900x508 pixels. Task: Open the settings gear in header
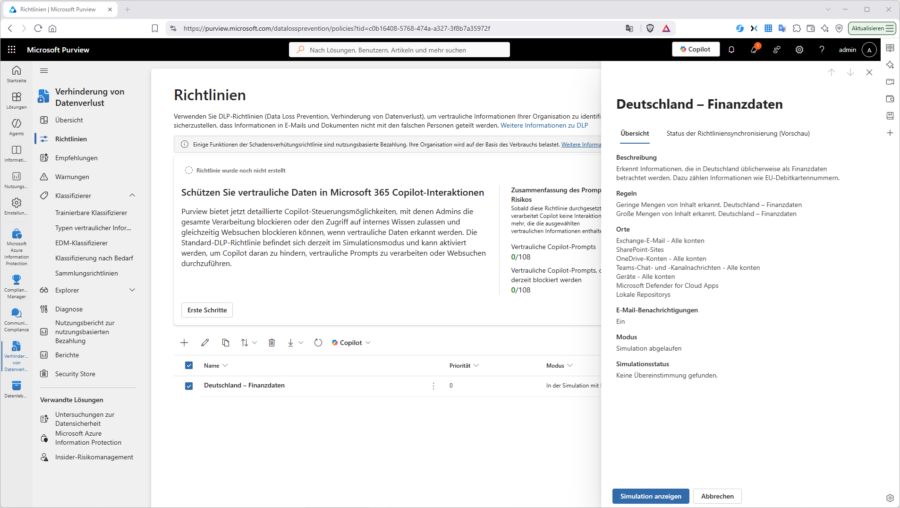799,50
